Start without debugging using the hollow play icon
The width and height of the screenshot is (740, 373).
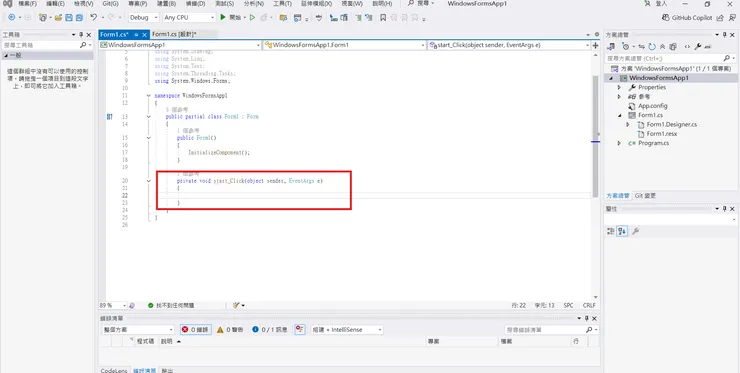(252, 17)
